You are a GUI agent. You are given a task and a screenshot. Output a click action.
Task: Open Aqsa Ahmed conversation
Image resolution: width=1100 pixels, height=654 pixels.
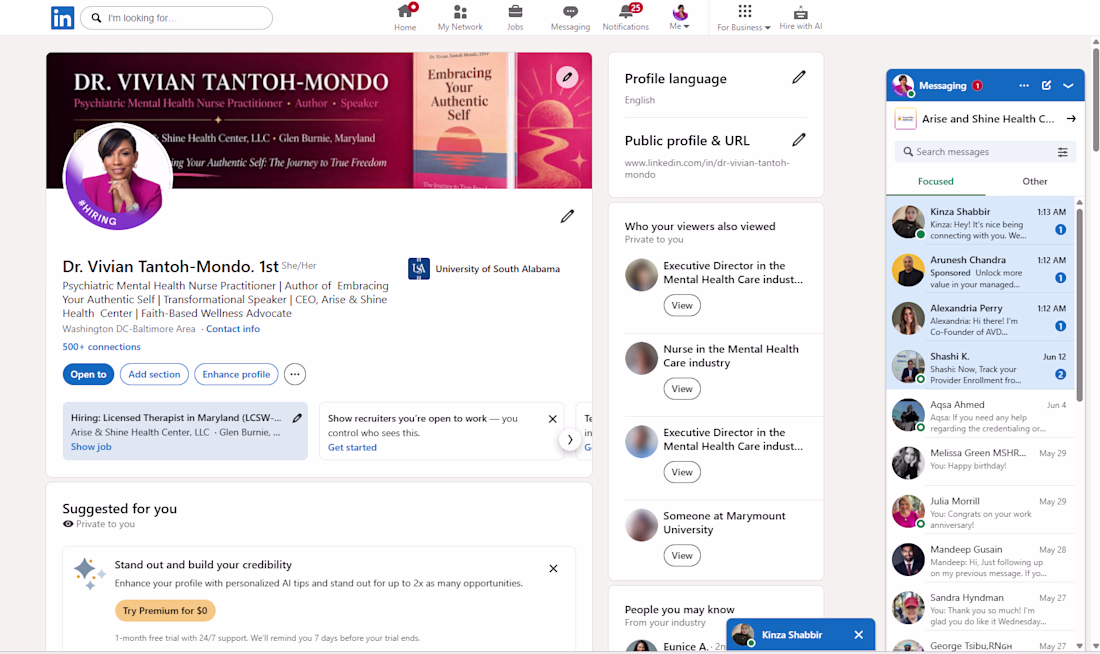tap(980, 415)
